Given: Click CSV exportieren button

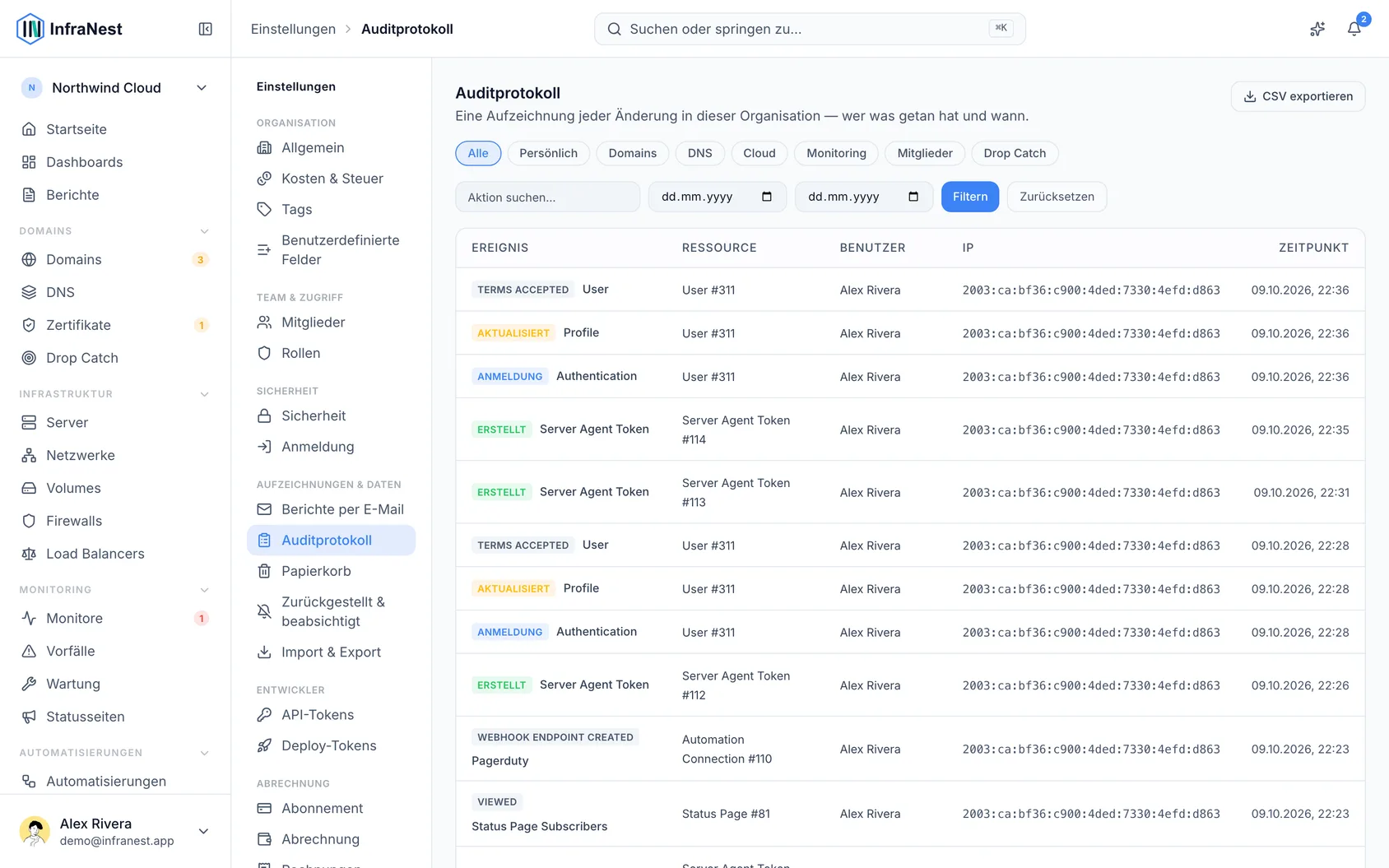Looking at the screenshot, I should (x=1298, y=96).
